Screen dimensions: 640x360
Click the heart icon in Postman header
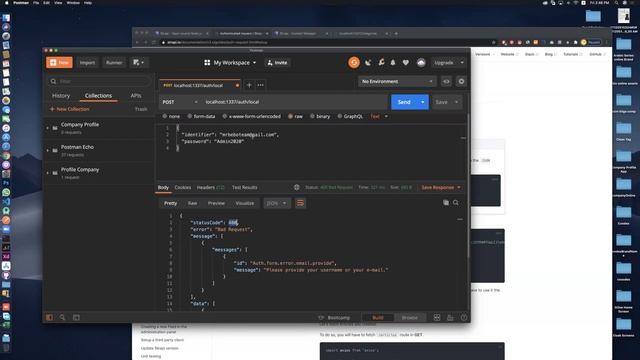(406, 62)
